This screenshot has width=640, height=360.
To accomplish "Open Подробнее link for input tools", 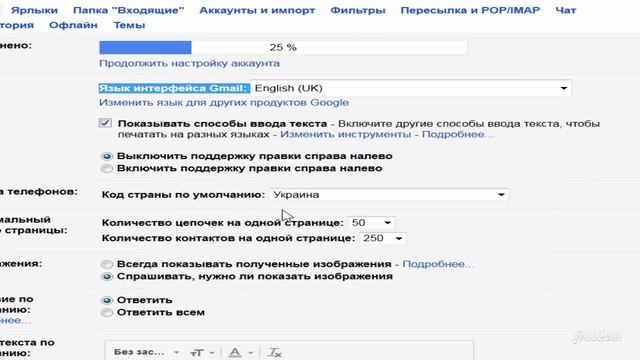I will coord(458,134).
